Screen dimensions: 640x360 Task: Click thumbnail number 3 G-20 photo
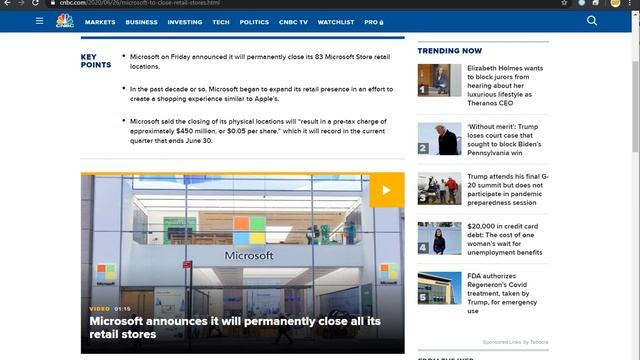(x=439, y=189)
